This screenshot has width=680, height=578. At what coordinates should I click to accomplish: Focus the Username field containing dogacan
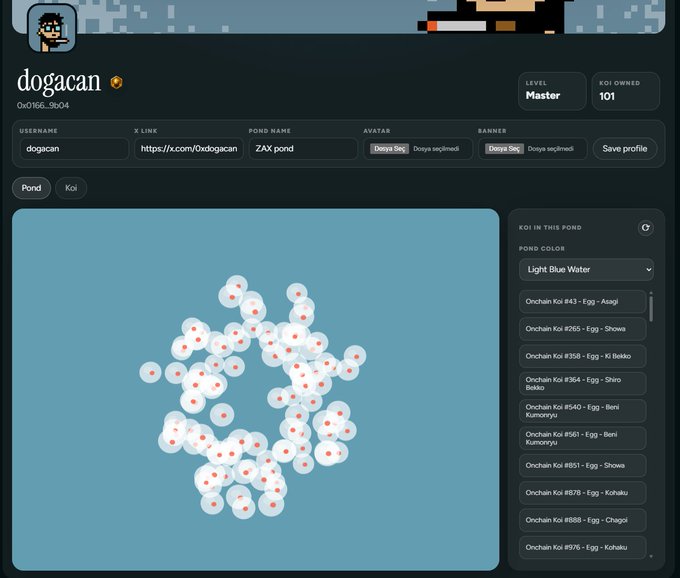[x=74, y=149]
